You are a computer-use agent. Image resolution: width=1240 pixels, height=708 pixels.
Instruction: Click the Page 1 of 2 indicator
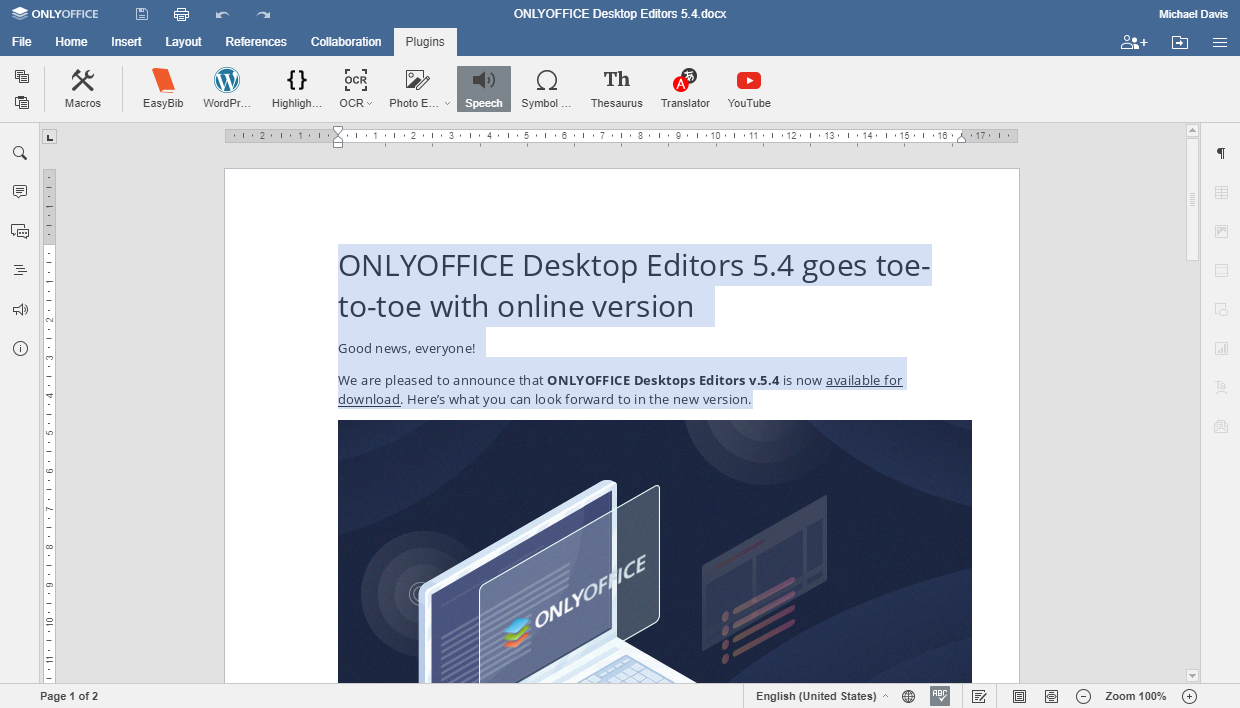pos(69,696)
